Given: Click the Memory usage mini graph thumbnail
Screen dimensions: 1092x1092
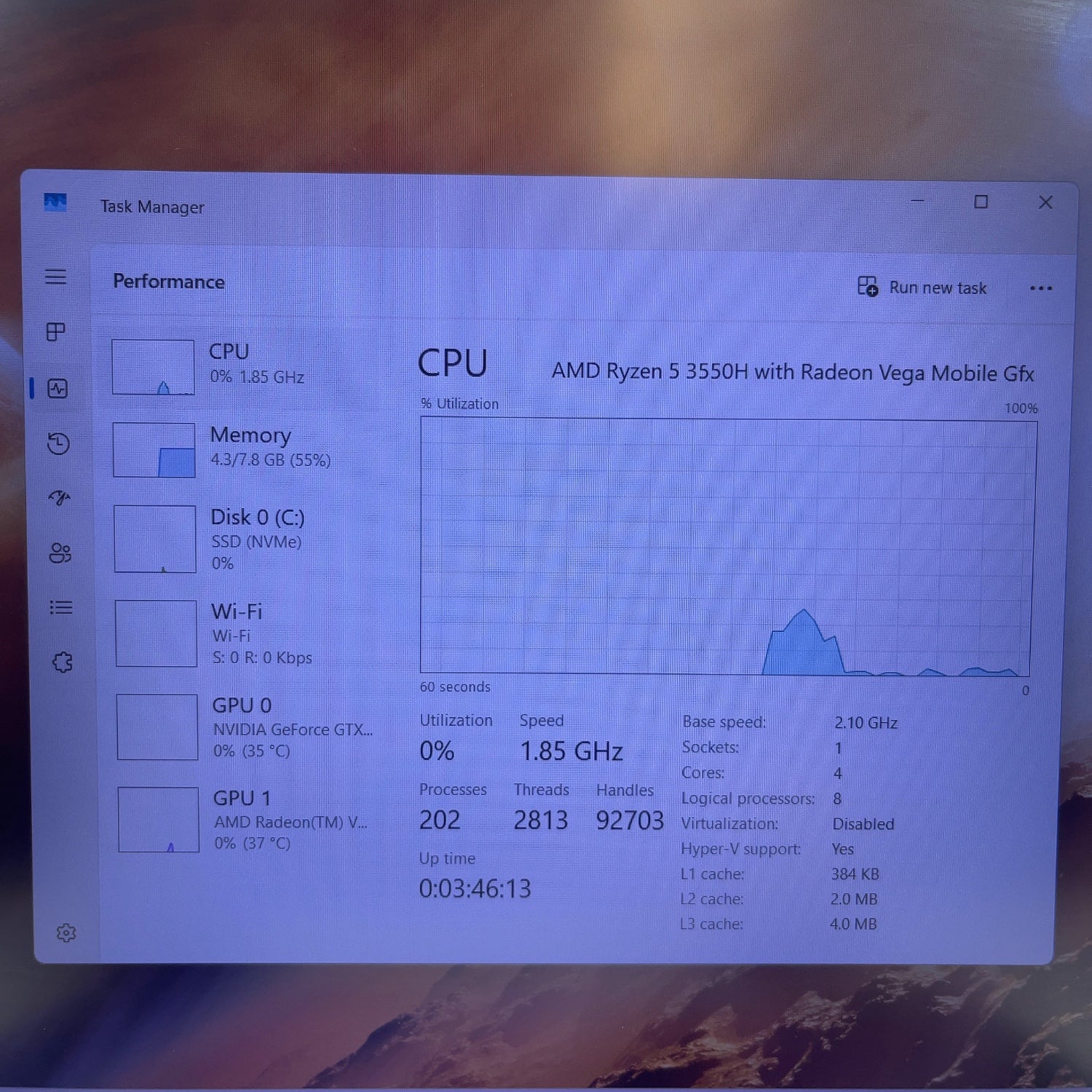Looking at the screenshot, I should [154, 451].
